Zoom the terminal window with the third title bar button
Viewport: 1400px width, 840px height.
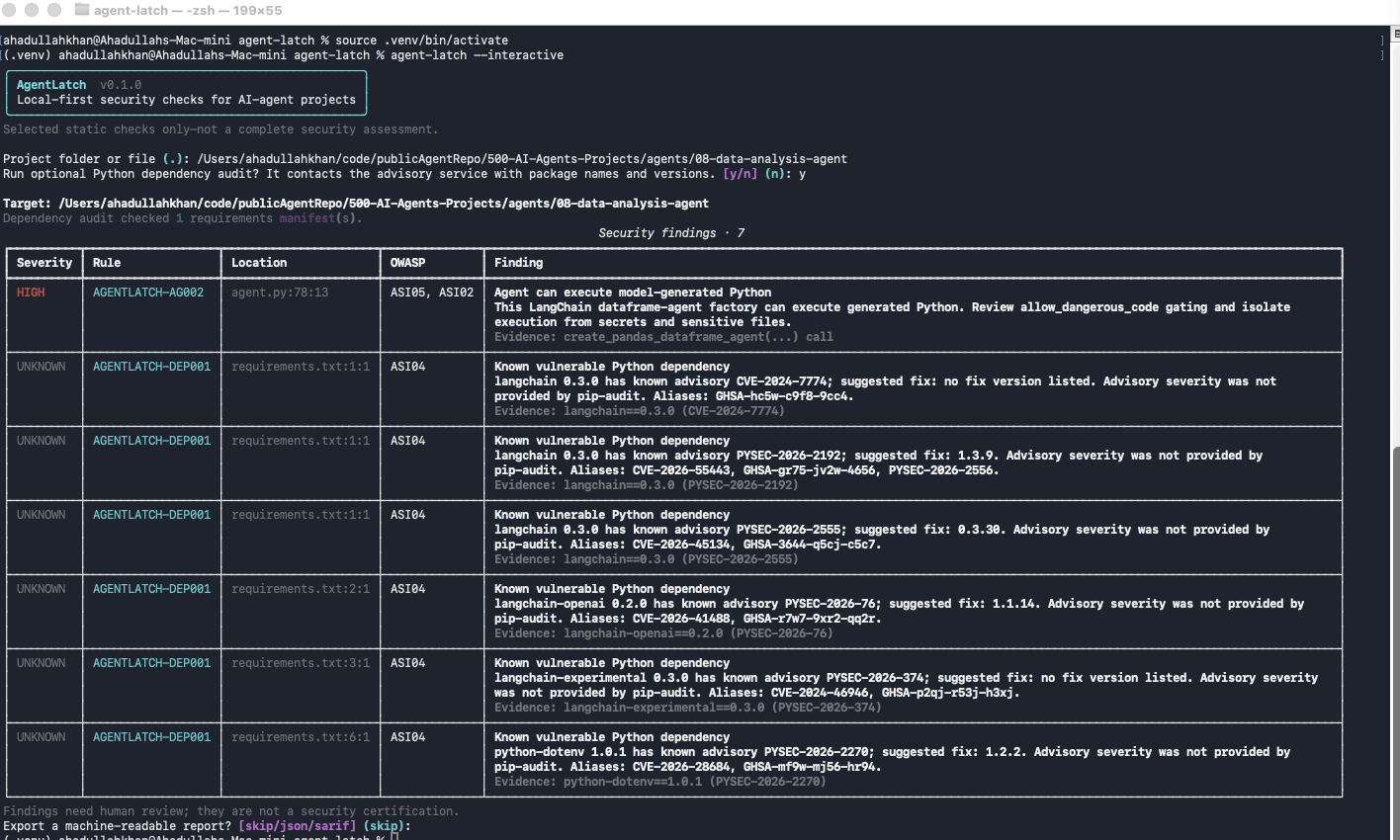click(54, 10)
